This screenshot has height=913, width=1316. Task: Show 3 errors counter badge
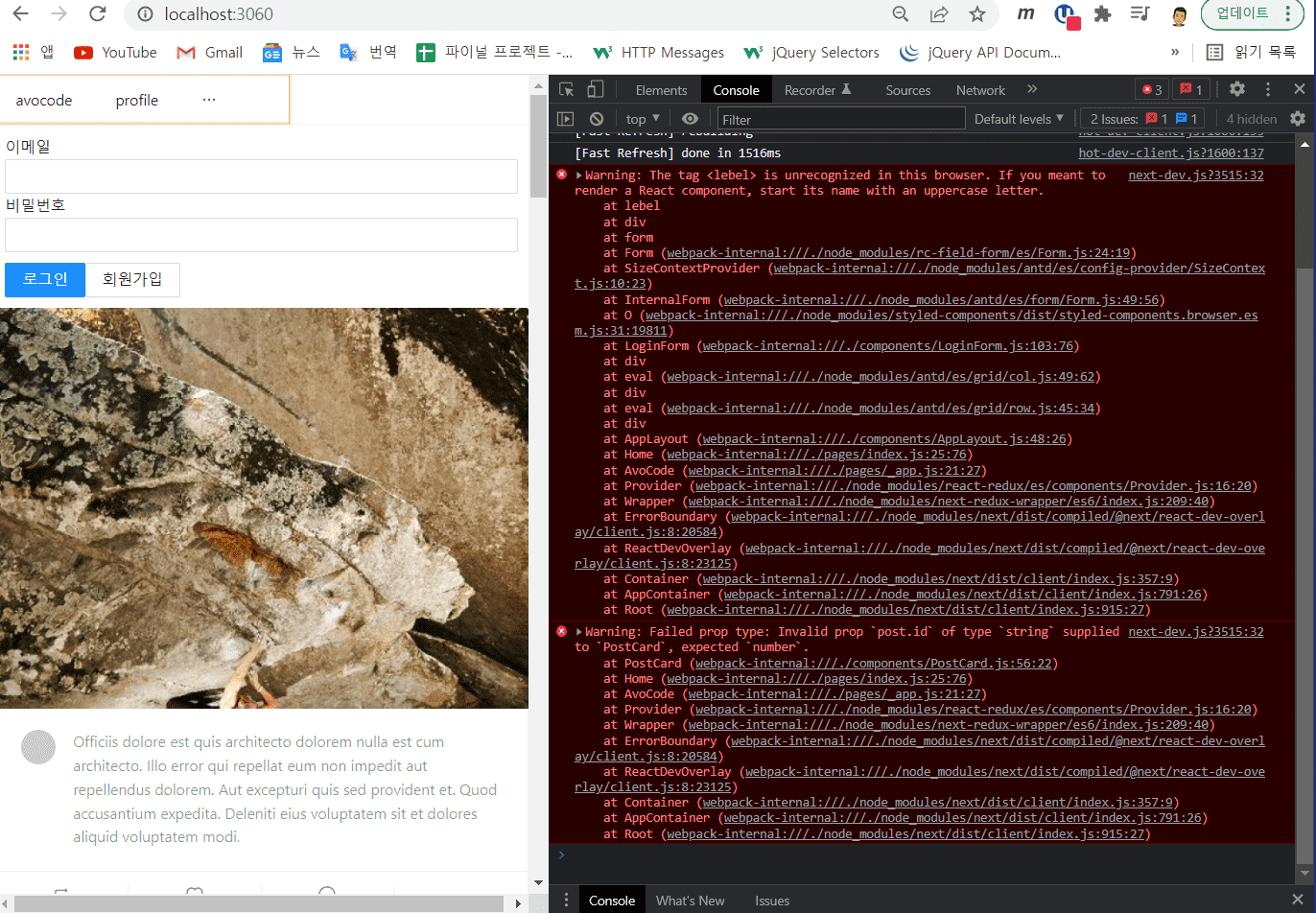coord(1152,89)
